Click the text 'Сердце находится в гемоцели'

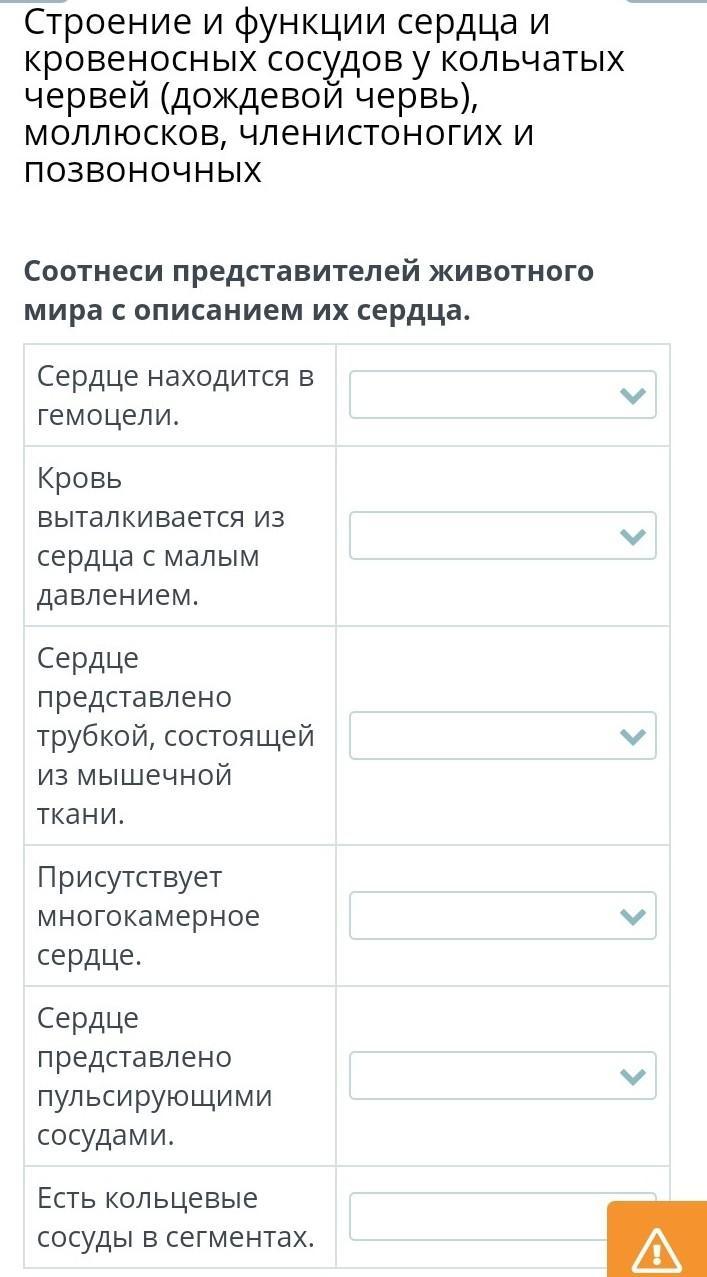(x=175, y=396)
